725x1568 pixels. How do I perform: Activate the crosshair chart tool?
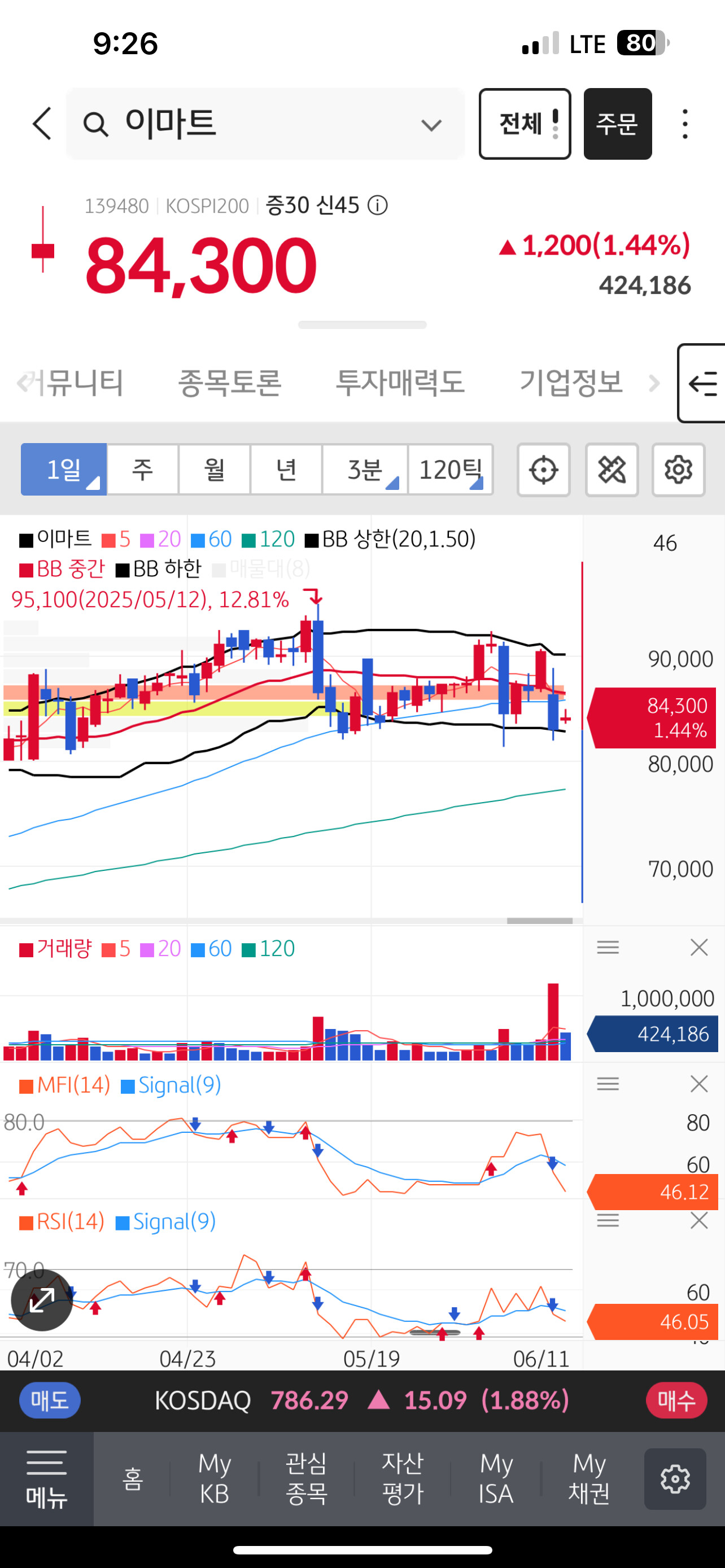tap(544, 470)
